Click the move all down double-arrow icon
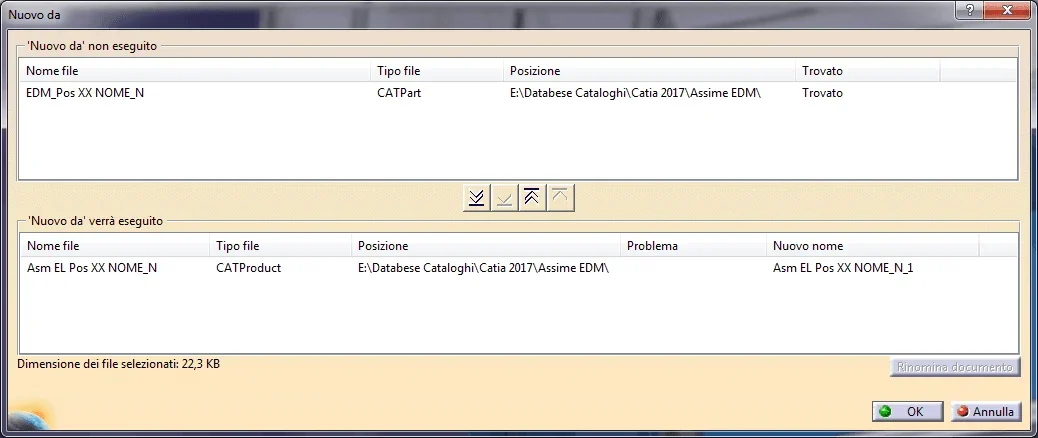 click(x=478, y=198)
